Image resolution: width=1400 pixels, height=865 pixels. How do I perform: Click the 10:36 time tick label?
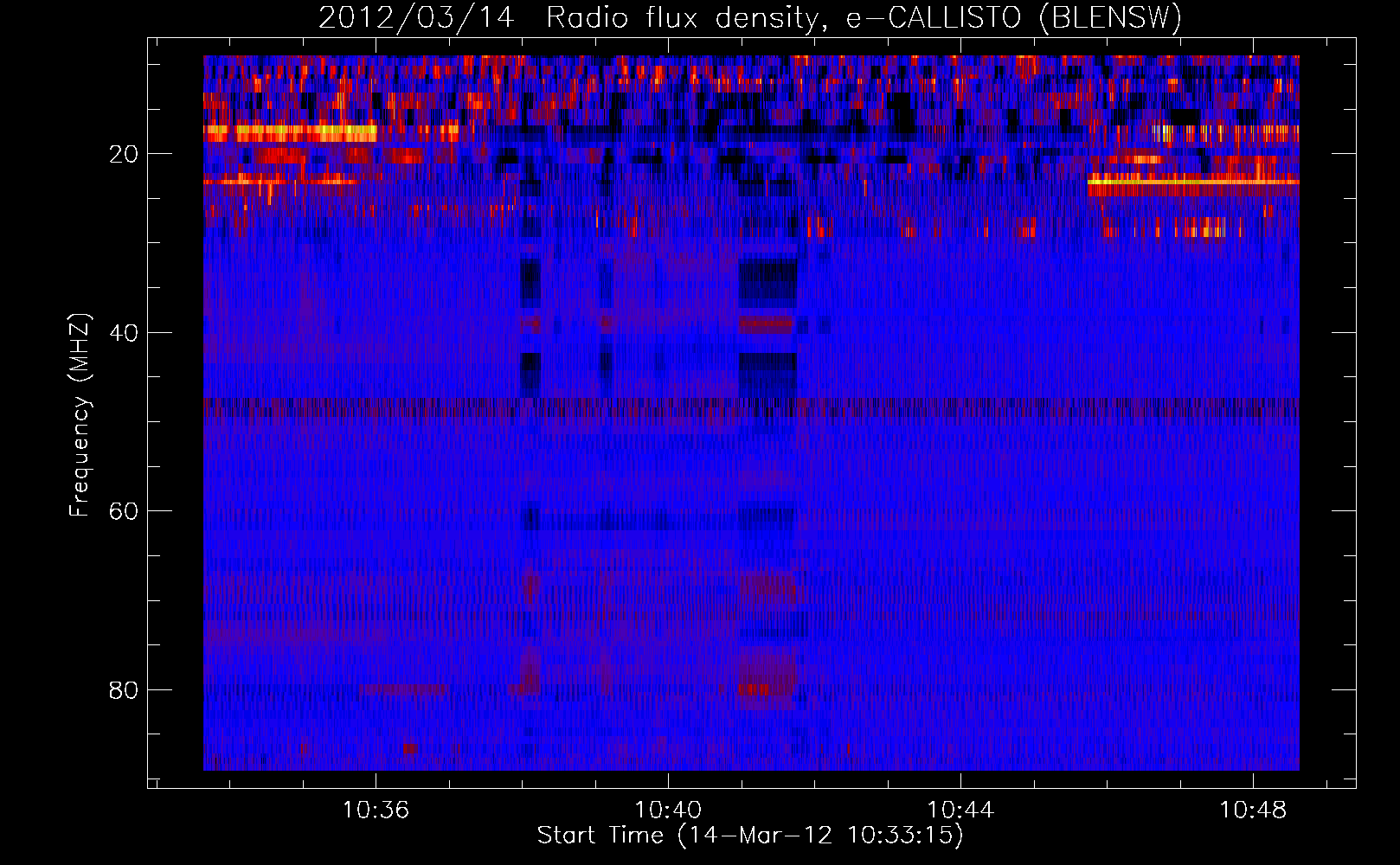click(x=376, y=810)
